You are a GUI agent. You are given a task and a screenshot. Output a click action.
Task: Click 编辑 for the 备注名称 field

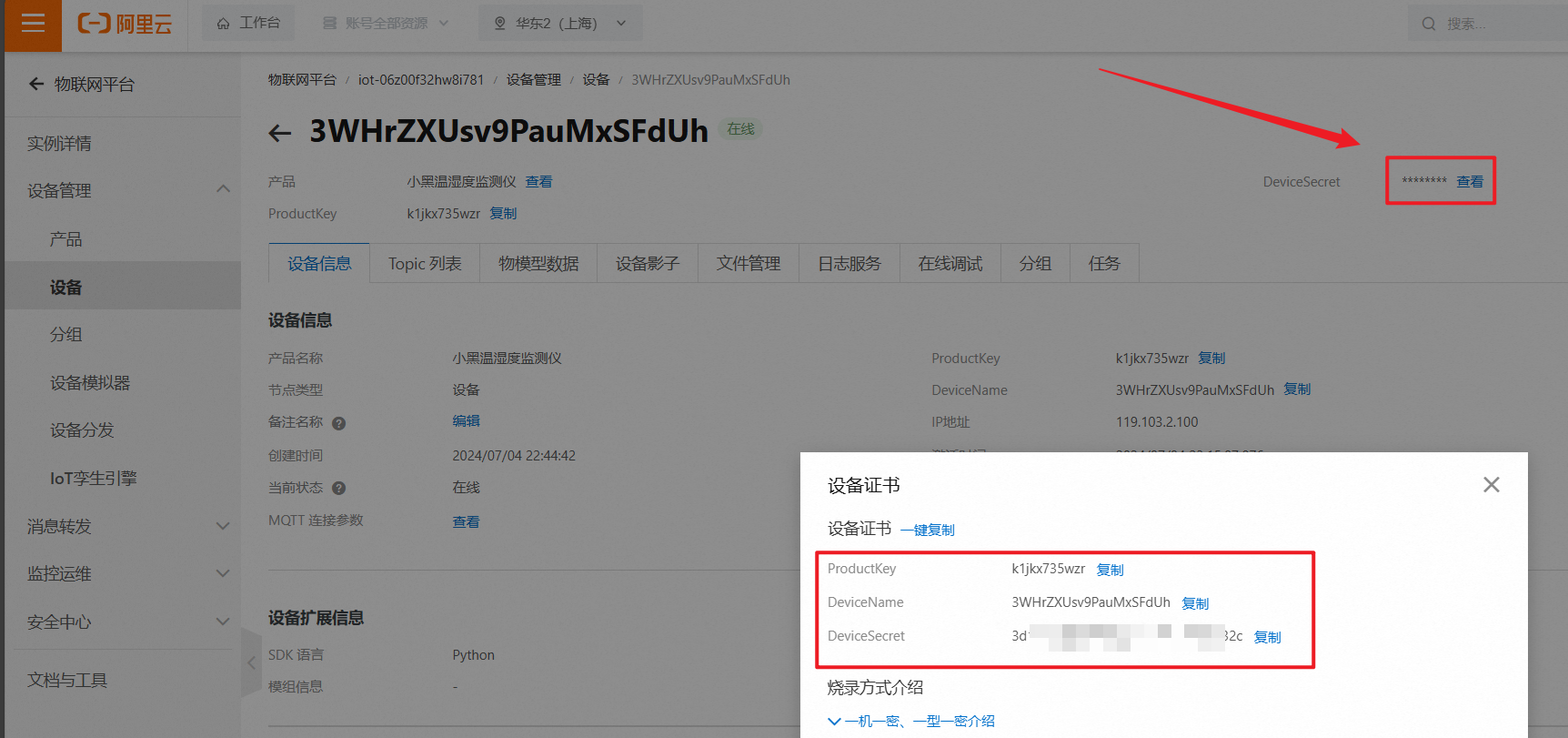click(x=466, y=420)
